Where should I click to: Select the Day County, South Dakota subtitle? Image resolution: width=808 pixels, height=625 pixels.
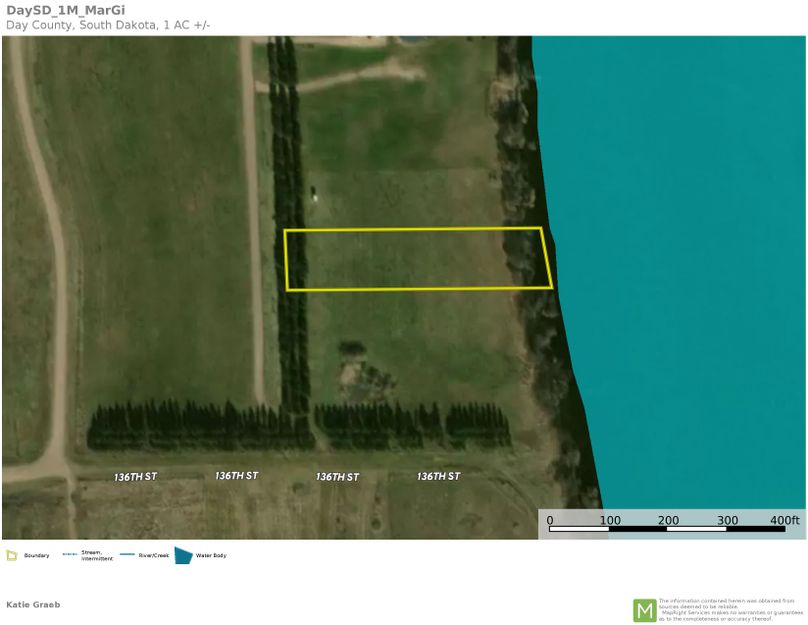coord(106,24)
